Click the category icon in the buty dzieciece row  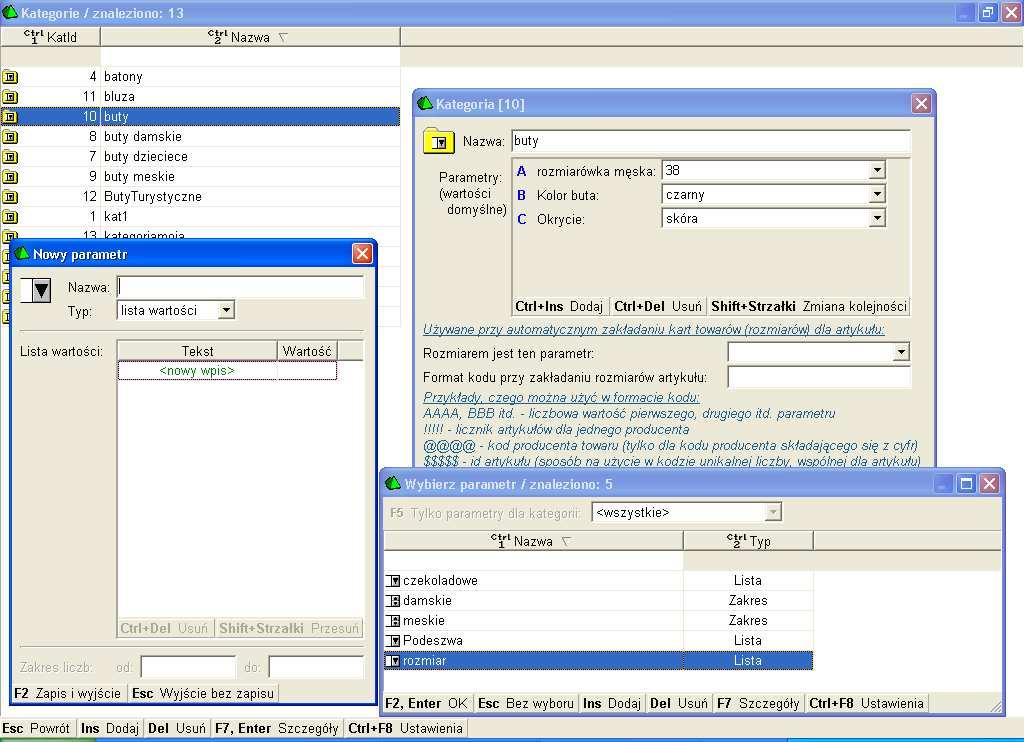pos(10,157)
